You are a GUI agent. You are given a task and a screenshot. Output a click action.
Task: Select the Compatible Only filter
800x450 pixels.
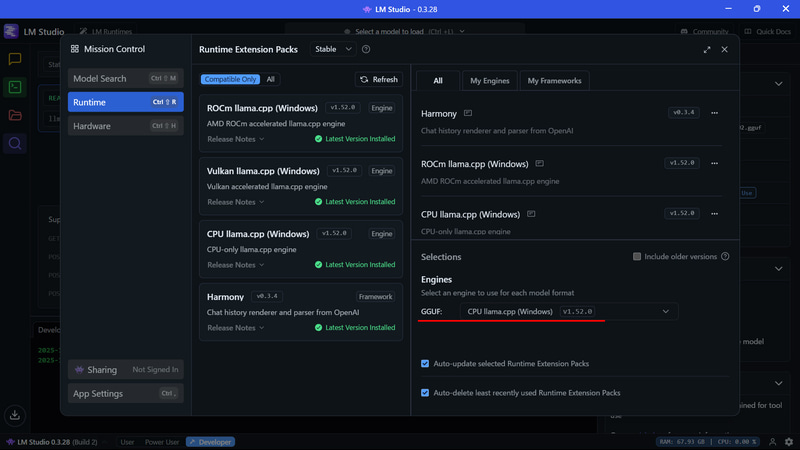pyautogui.click(x=230, y=79)
